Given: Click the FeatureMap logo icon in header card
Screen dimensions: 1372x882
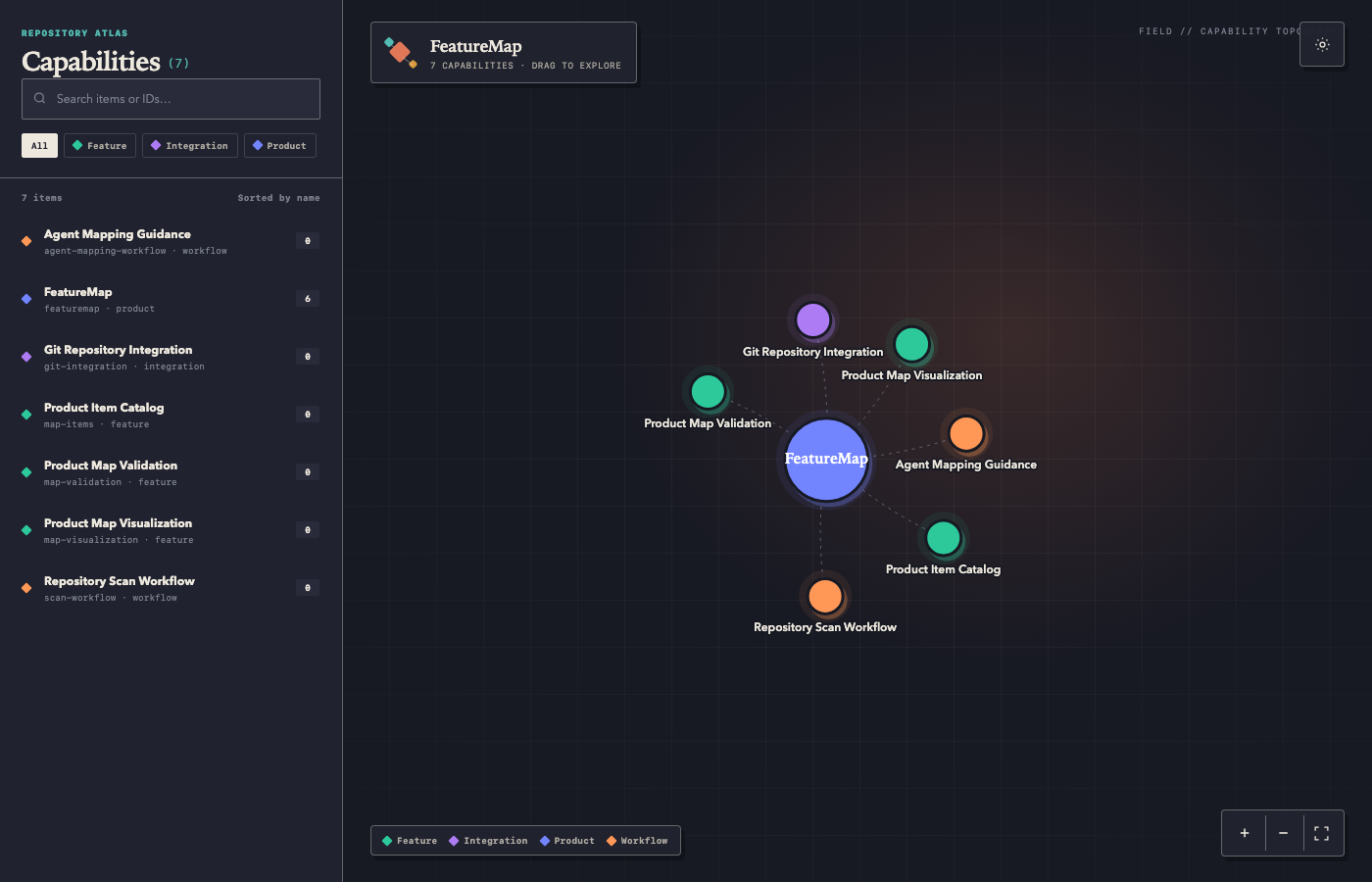Looking at the screenshot, I should pyautogui.click(x=400, y=53).
